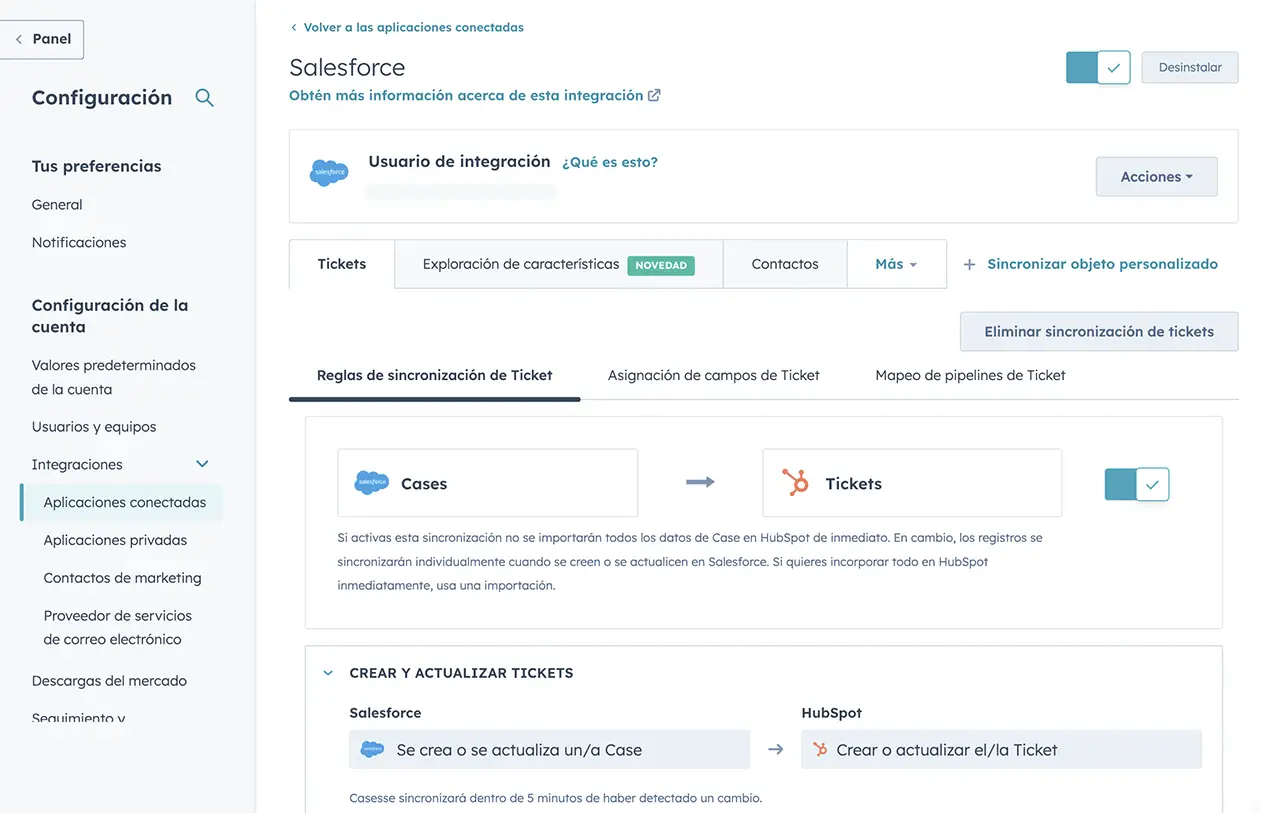Open Aplicaciones privadas in sidebar
The width and height of the screenshot is (1280, 813).
[x=115, y=540]
